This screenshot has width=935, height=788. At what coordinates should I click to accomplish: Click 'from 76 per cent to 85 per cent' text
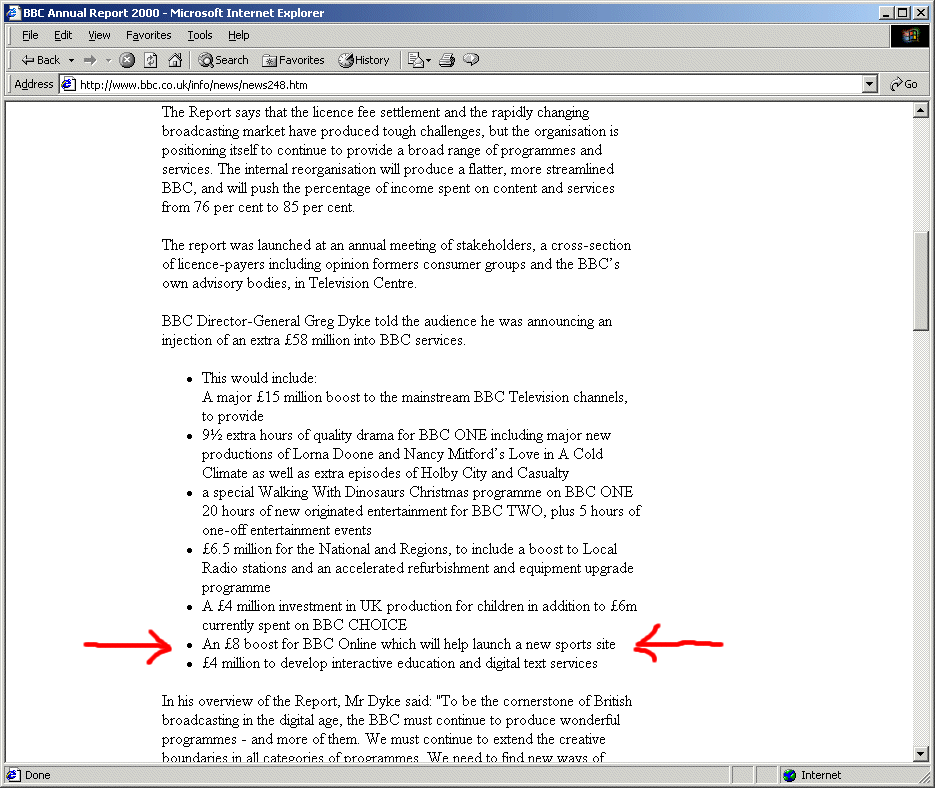tap(258, 207)
